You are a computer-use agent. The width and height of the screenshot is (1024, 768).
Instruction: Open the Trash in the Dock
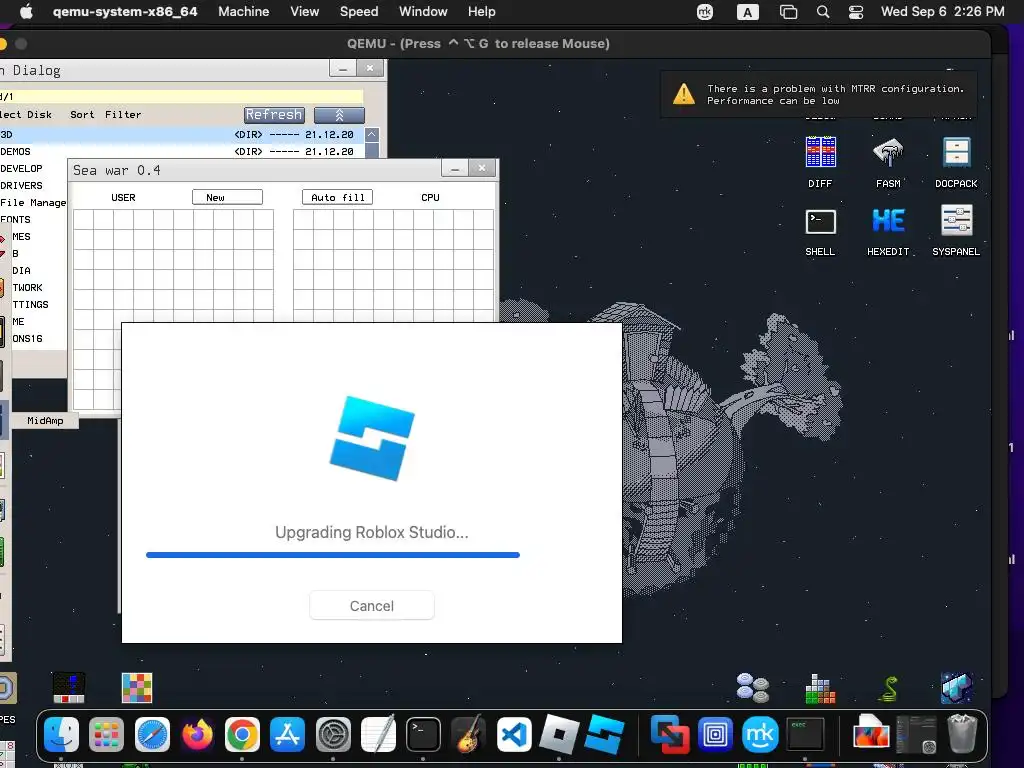pos(961,733)
